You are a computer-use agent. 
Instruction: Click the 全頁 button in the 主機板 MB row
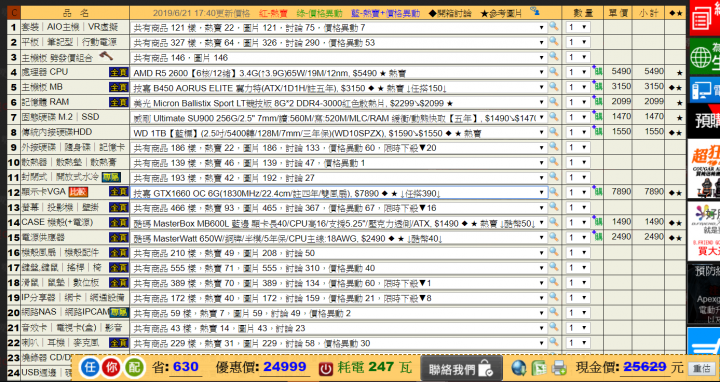click(x=118, y=87)
